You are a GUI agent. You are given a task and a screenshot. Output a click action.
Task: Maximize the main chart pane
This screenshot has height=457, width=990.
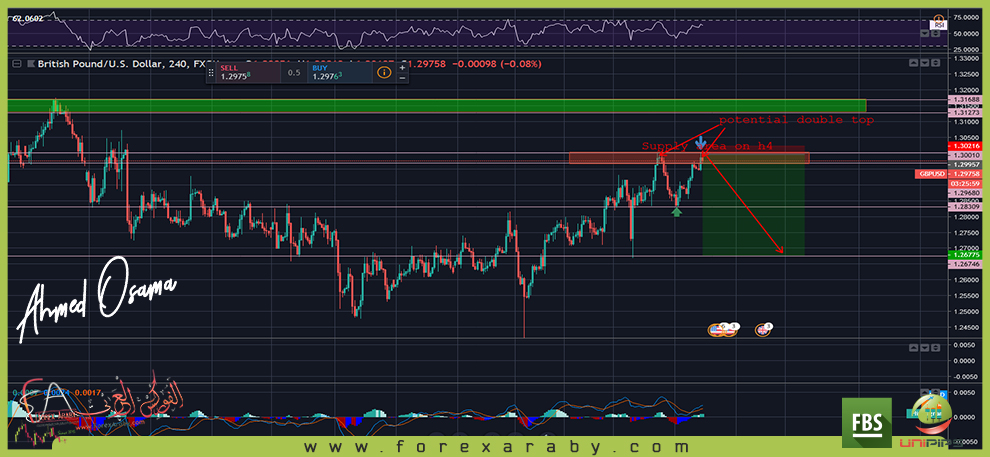936,63
